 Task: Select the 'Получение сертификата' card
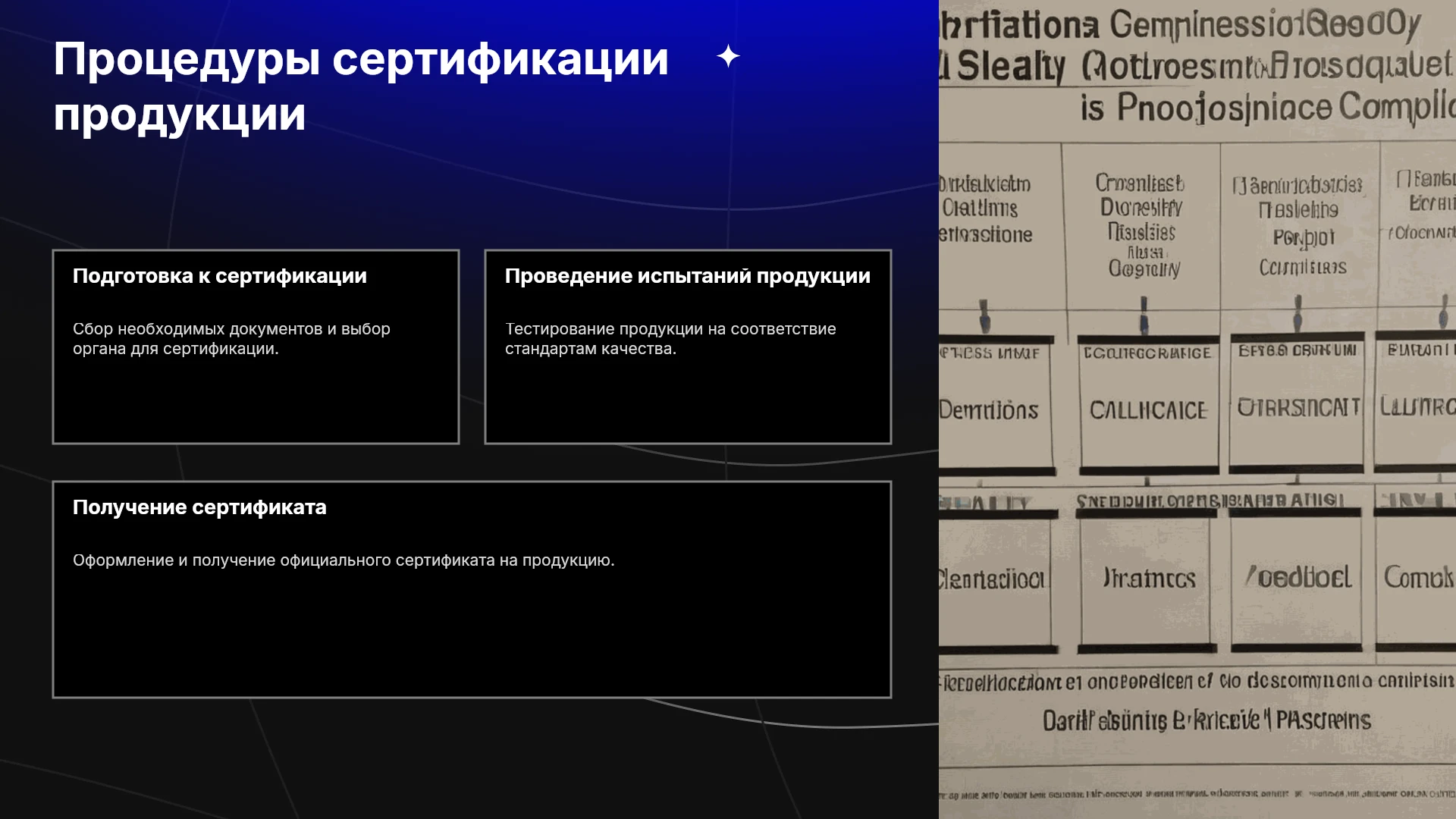point(472,589)
